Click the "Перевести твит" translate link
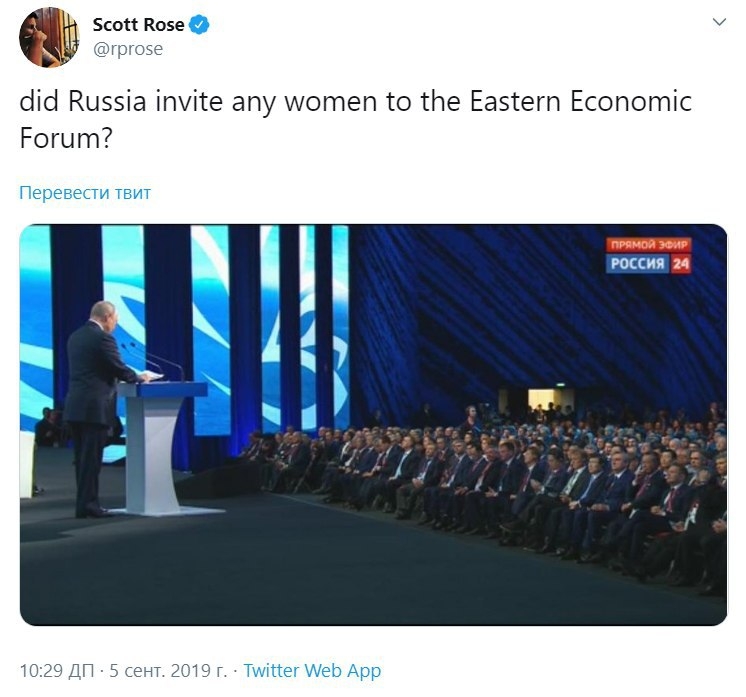Screen dimensions: 746x697 (x=85, y=193)
